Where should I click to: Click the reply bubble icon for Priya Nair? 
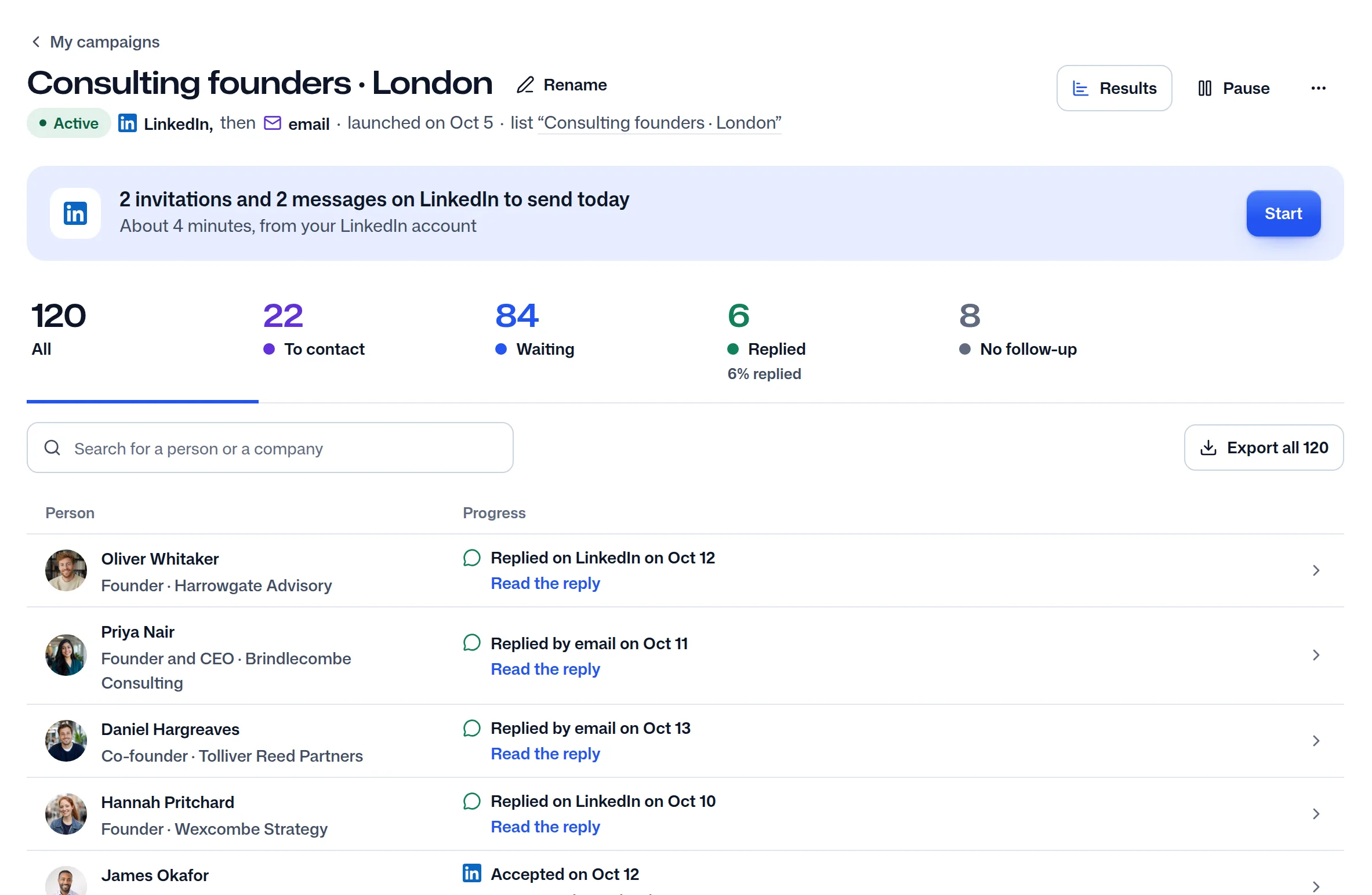pyautogui.click(x=471, y=643)
